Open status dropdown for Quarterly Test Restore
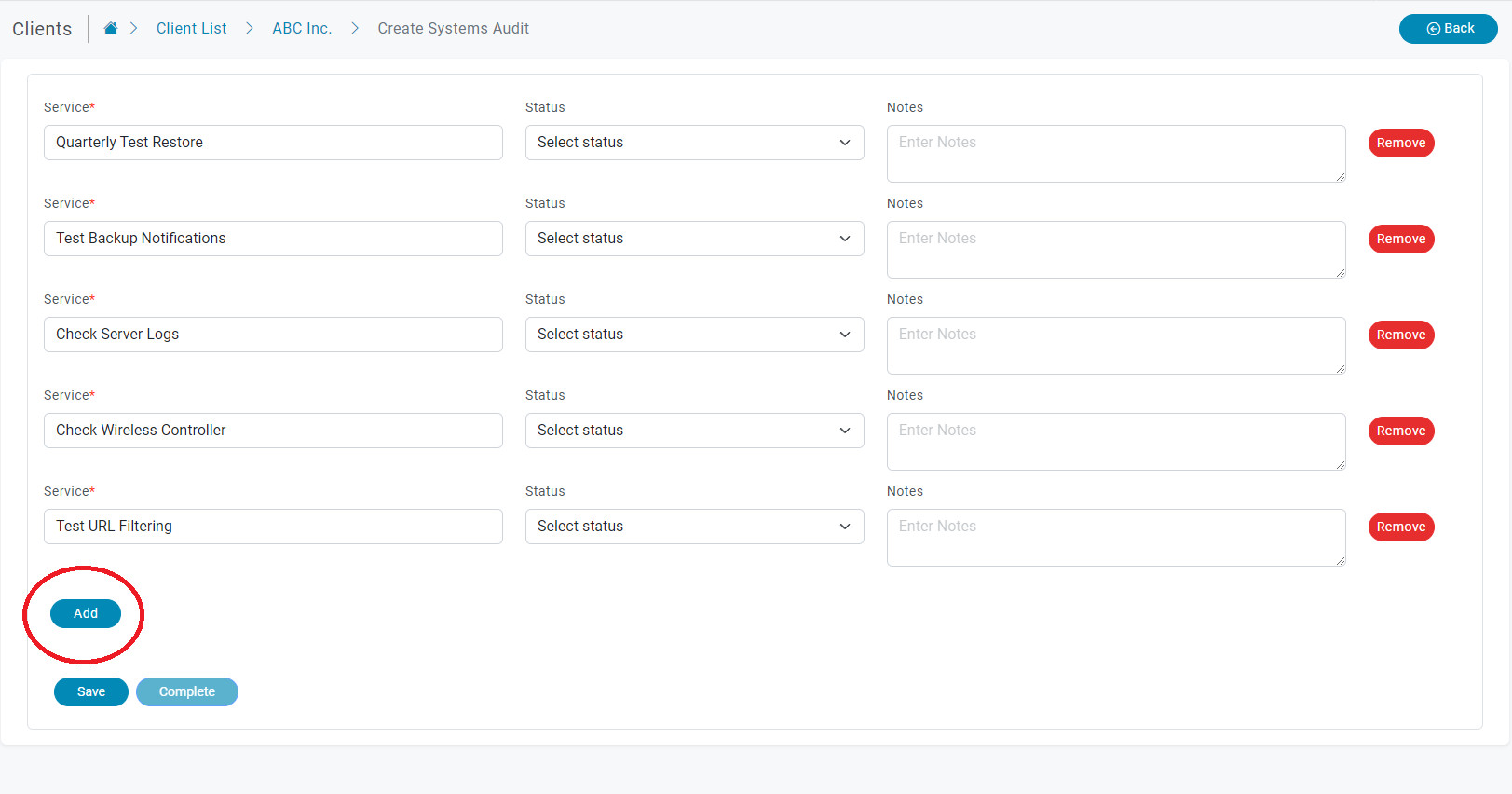1512x794 pixels. pyautogui.click(x=694, y=143)
